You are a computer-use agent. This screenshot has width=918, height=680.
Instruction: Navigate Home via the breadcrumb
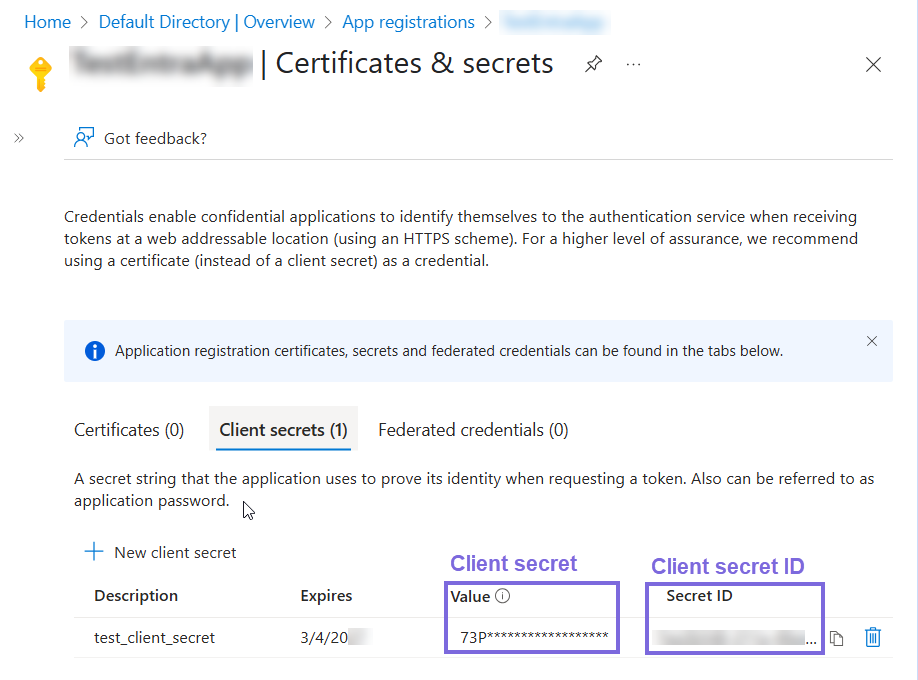tap(47, 21)
